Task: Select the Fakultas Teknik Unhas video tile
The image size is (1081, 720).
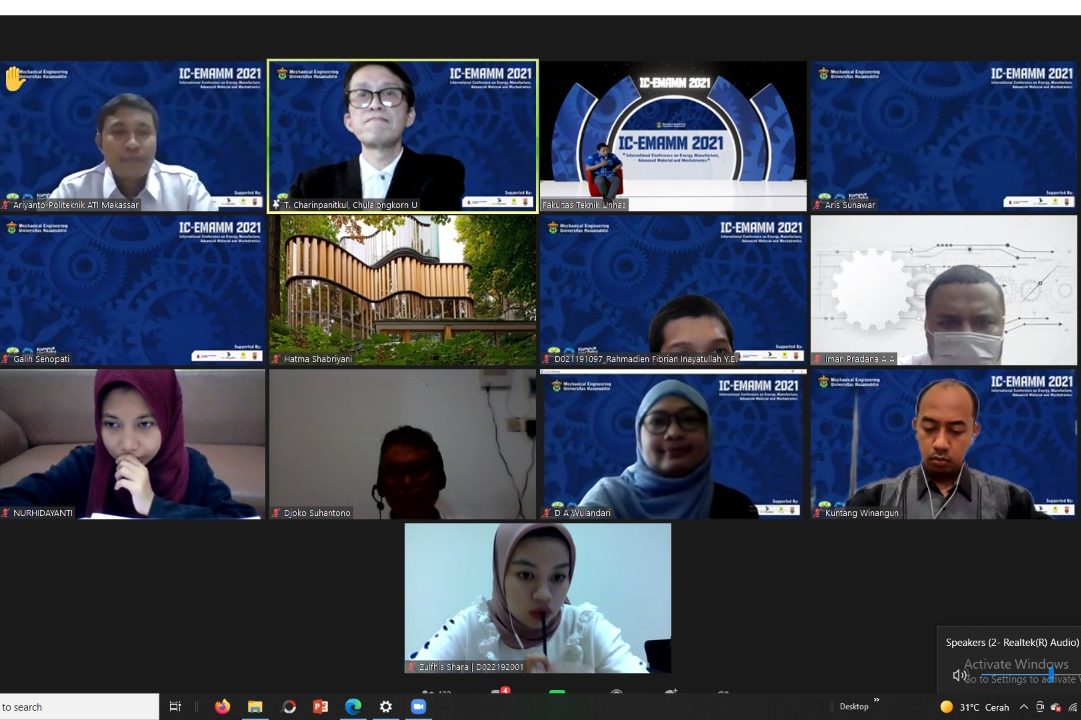Action: coord(673,135)
